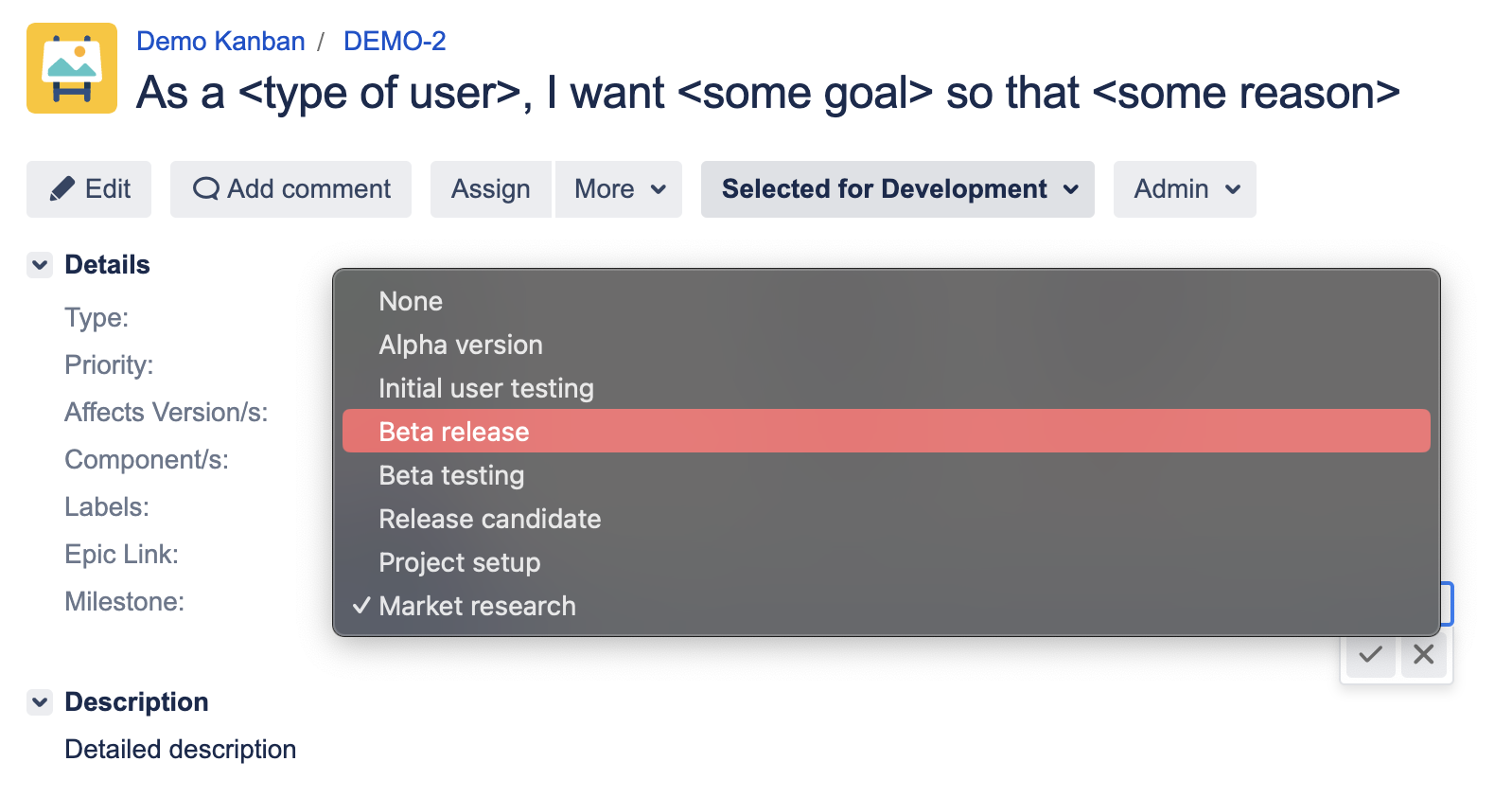Choose Beta testing milestone option
1512x797 pixels.
(x=451, y=475)
